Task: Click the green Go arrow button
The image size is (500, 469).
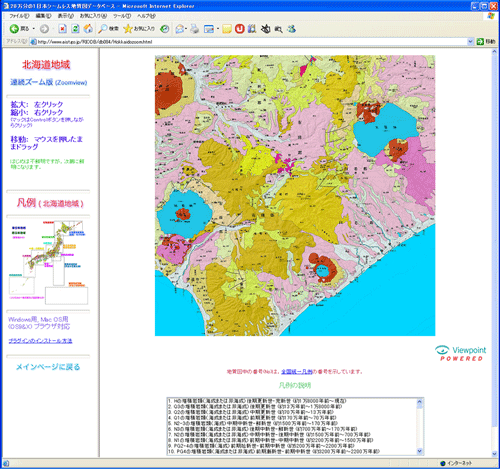Action: pyautogui.click(x=480, y=42)
